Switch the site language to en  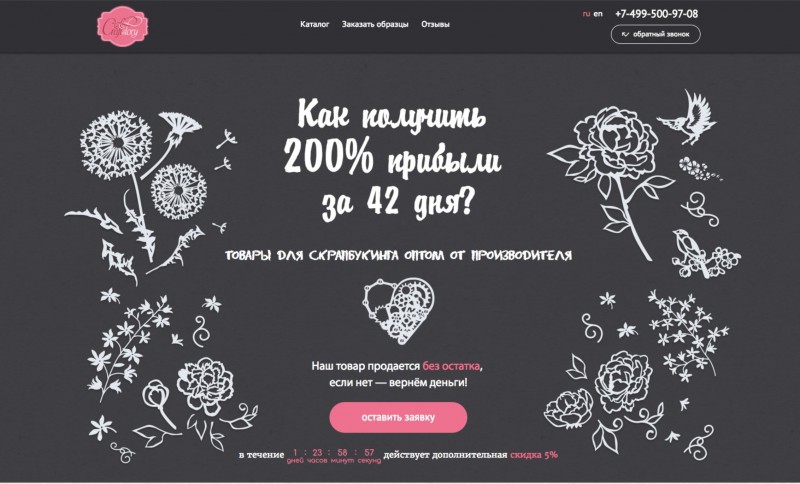click(x=598, y=14)
